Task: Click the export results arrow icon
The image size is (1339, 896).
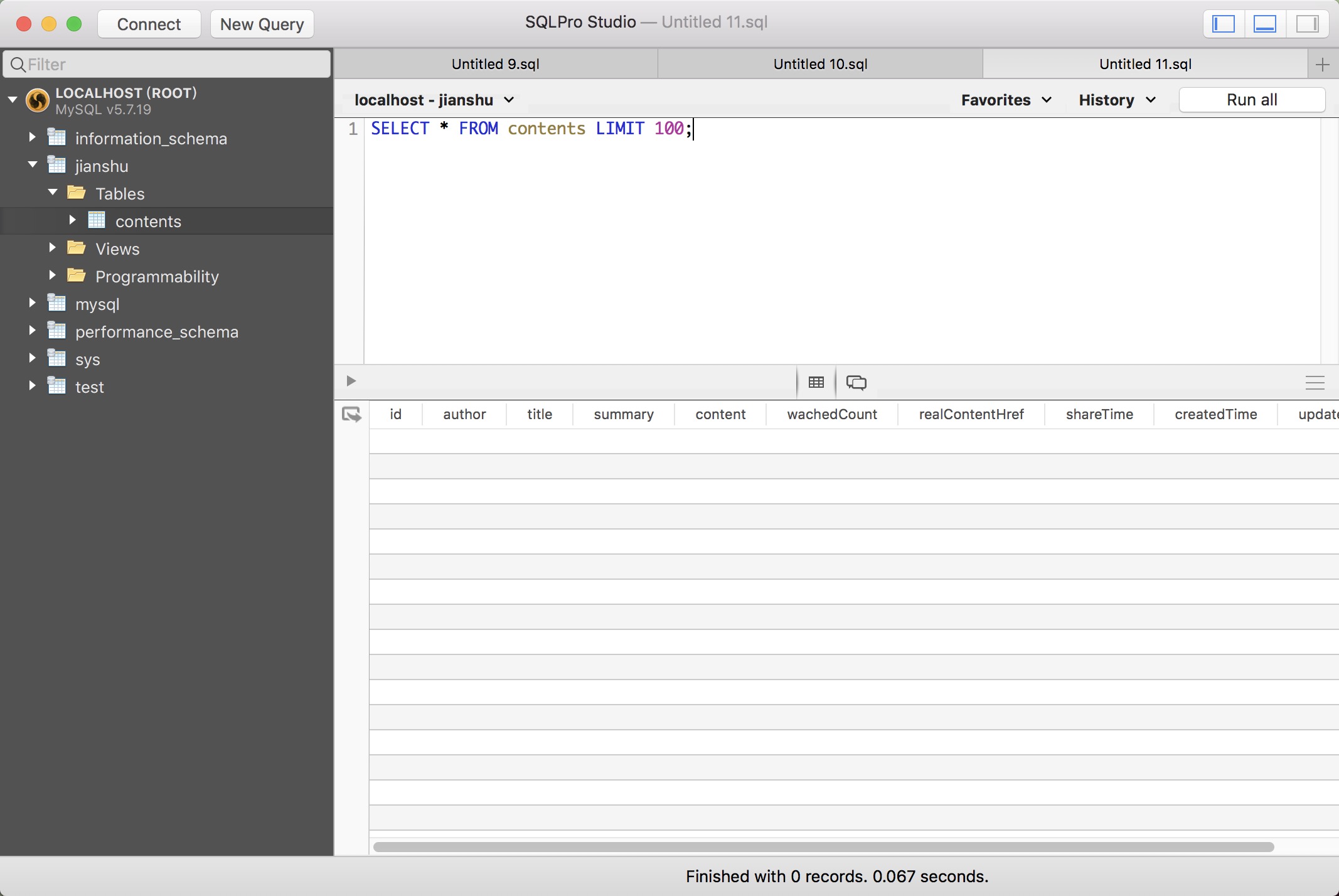Action: tap(351, 414)
